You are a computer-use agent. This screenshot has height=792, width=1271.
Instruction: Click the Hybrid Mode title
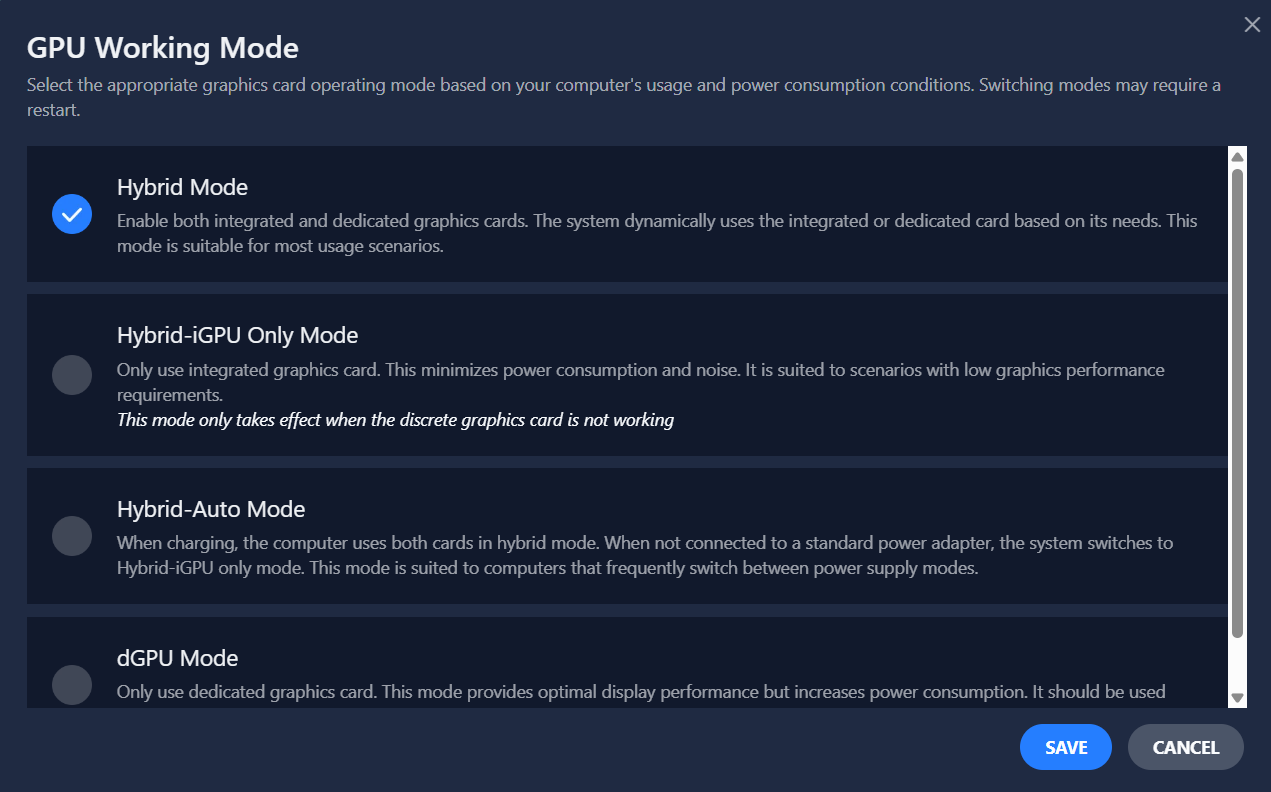coord(182,187)
